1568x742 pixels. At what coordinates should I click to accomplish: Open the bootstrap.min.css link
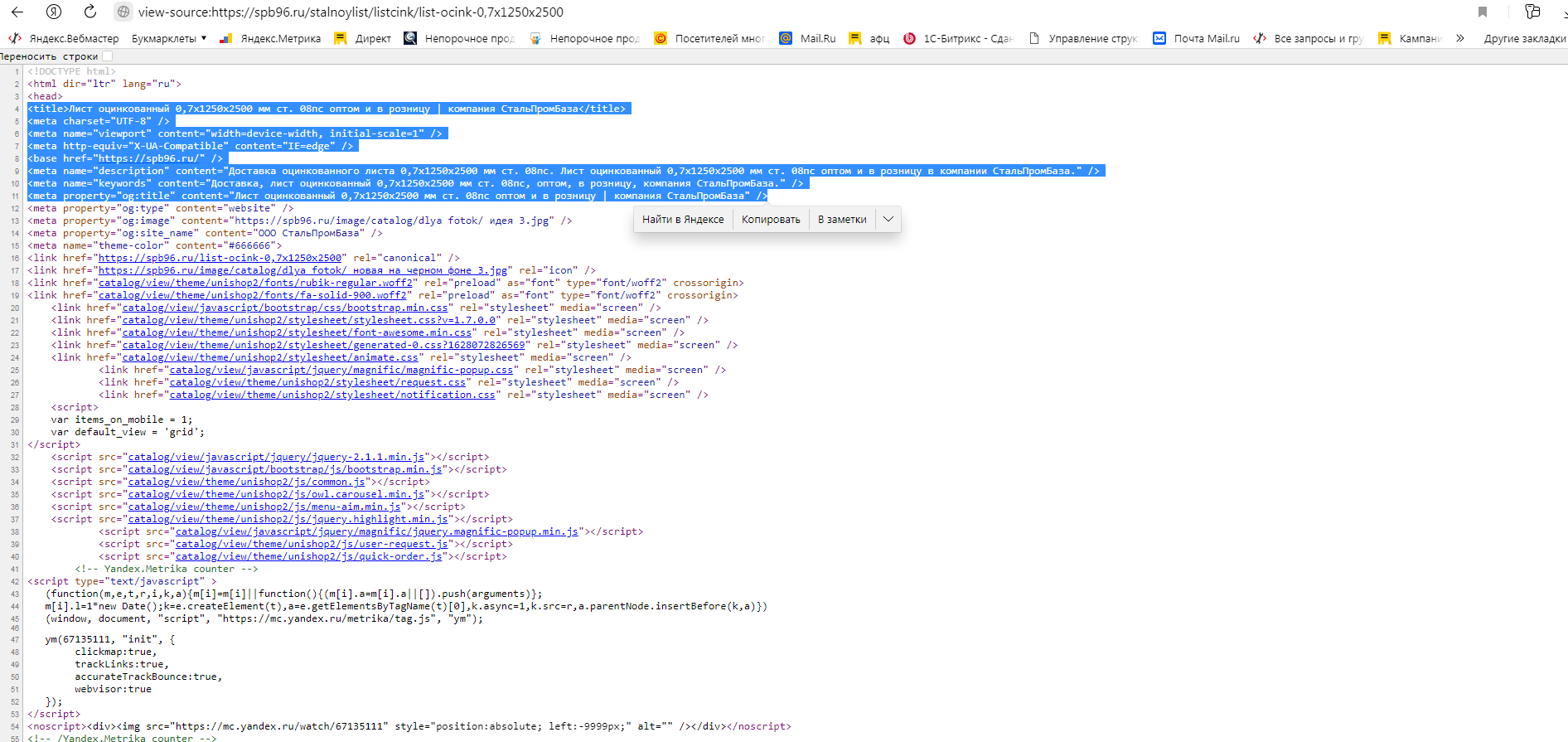pos(285,308)
